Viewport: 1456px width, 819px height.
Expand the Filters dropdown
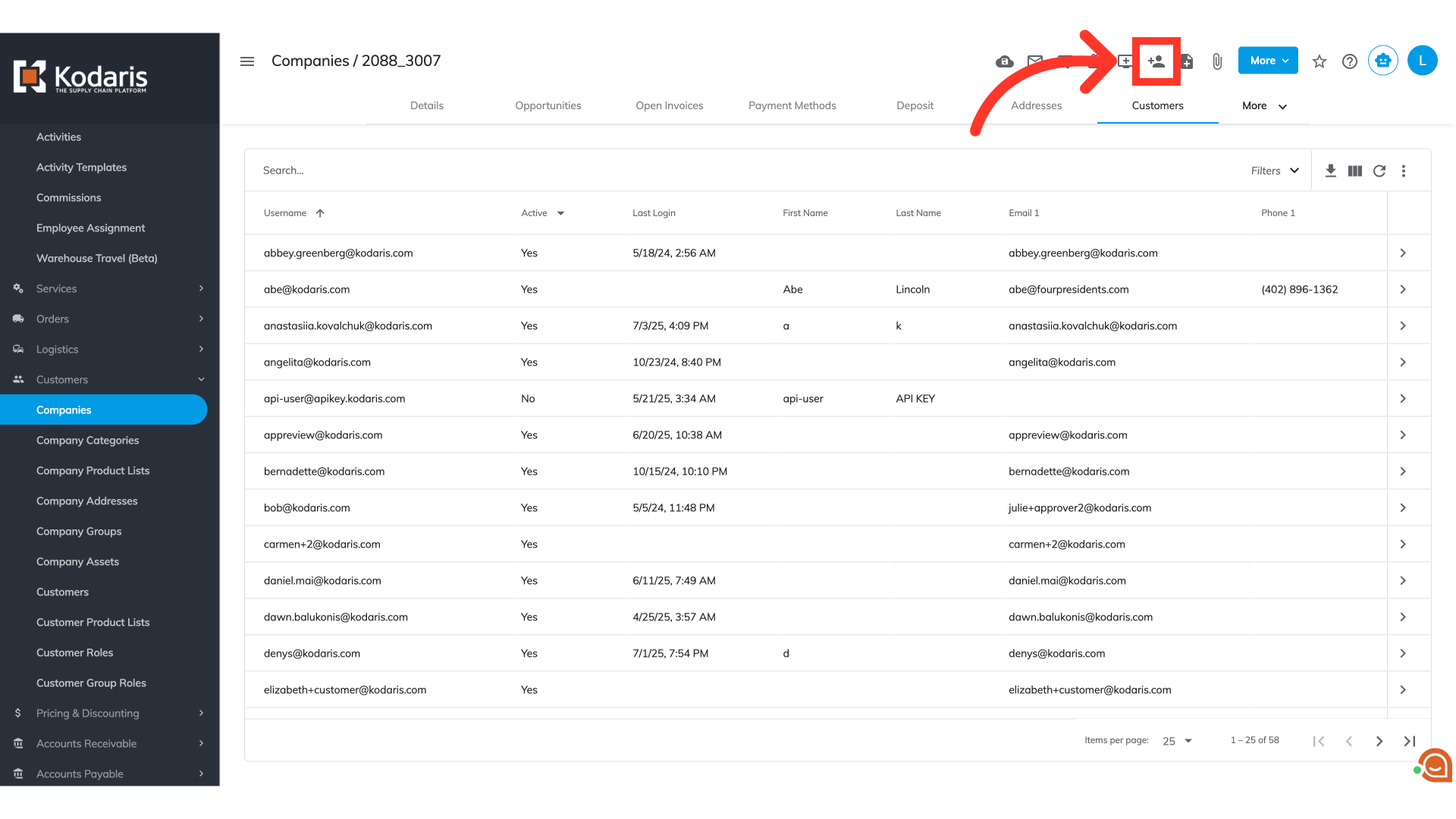click(1275, 171)
